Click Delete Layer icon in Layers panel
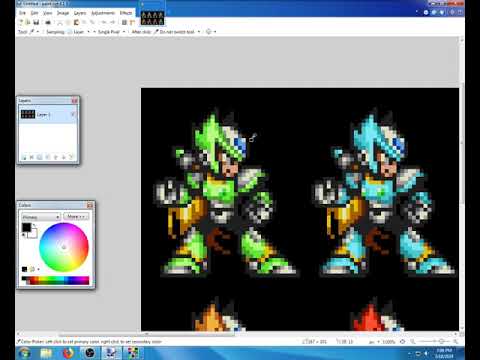 tap(32, 157)
